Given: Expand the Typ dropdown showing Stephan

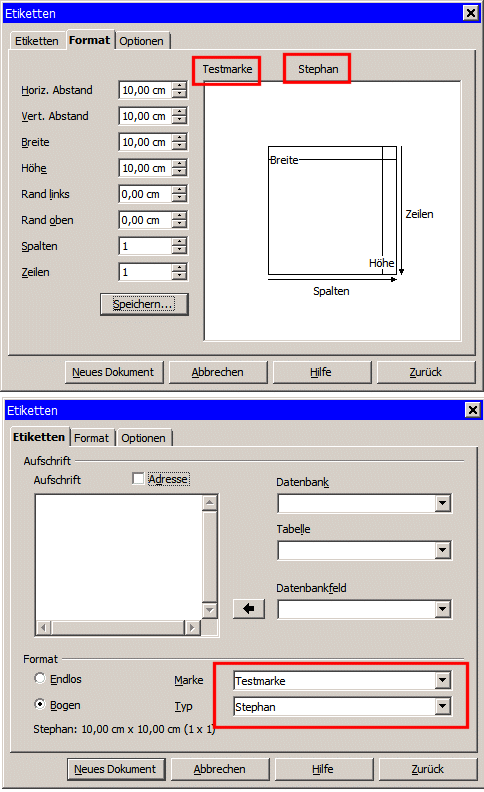Looking at the screenshot, I should coord(443,706).
